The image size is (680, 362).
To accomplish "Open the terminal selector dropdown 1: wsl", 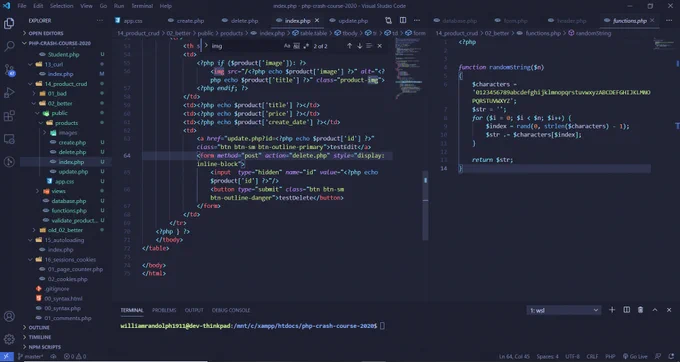I will 564,310.
